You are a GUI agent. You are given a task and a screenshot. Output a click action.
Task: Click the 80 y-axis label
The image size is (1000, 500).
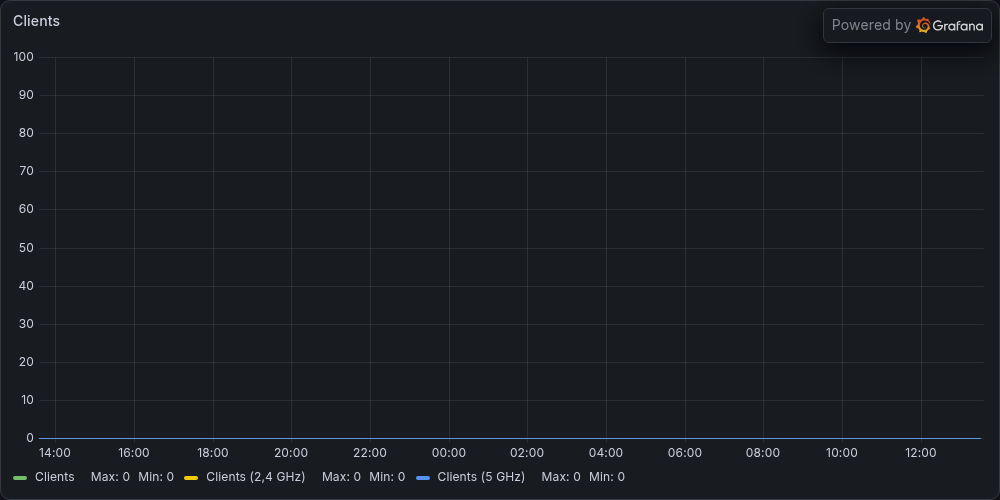click(27, 133)
